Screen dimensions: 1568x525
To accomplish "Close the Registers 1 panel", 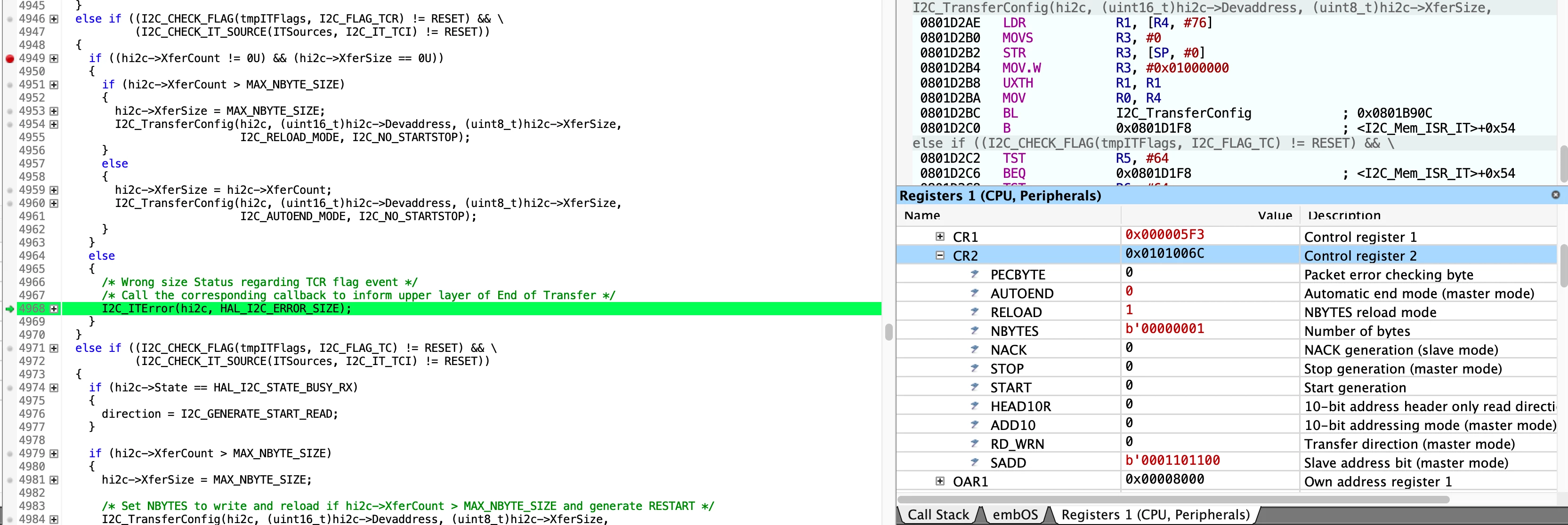I will click(x=1555, y=195).
